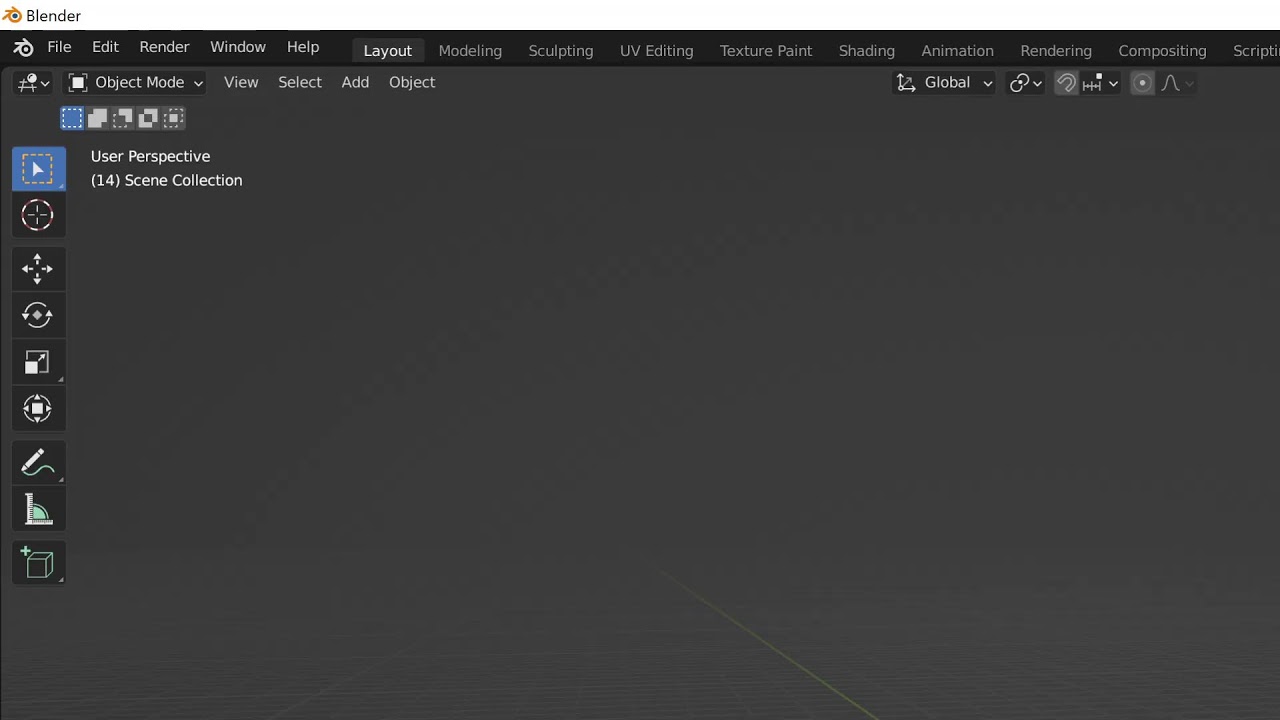Open the File menu

pyautogui.click(x=59, y=47)
